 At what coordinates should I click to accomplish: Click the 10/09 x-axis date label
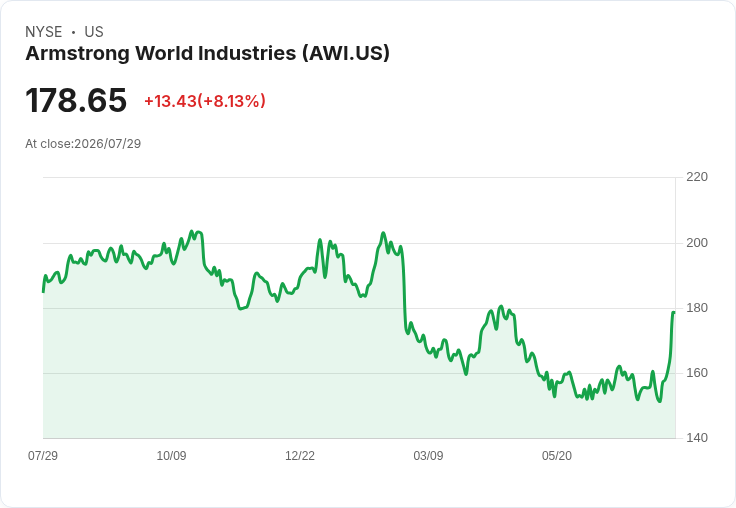(171, 455)
